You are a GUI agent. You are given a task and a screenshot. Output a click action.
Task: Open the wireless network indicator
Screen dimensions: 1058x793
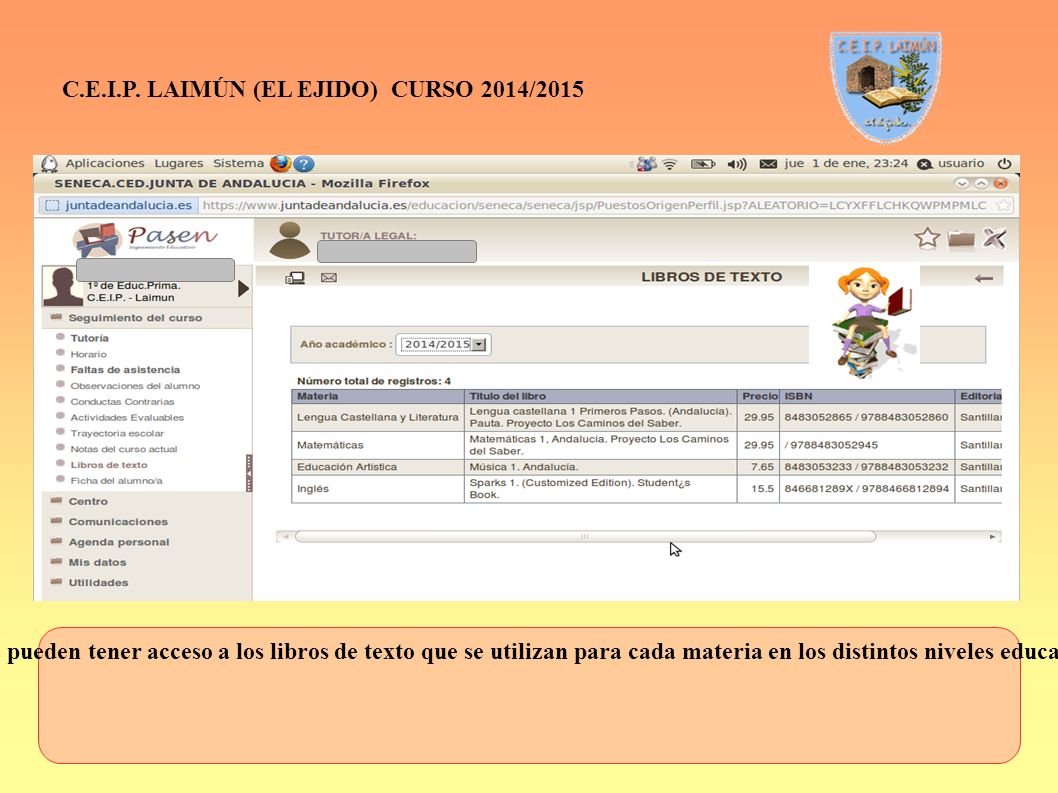669,164
